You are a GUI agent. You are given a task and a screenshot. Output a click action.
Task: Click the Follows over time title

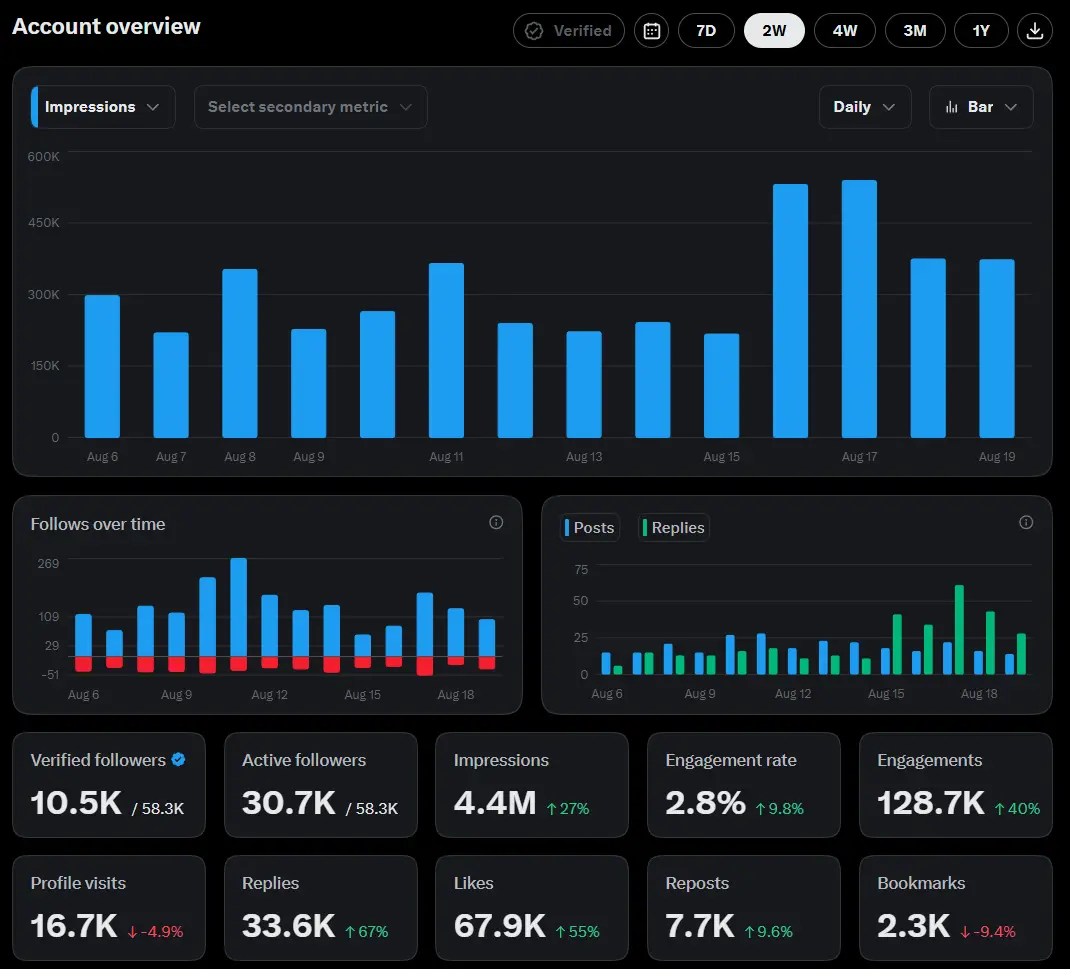click(x=98, y=524)
